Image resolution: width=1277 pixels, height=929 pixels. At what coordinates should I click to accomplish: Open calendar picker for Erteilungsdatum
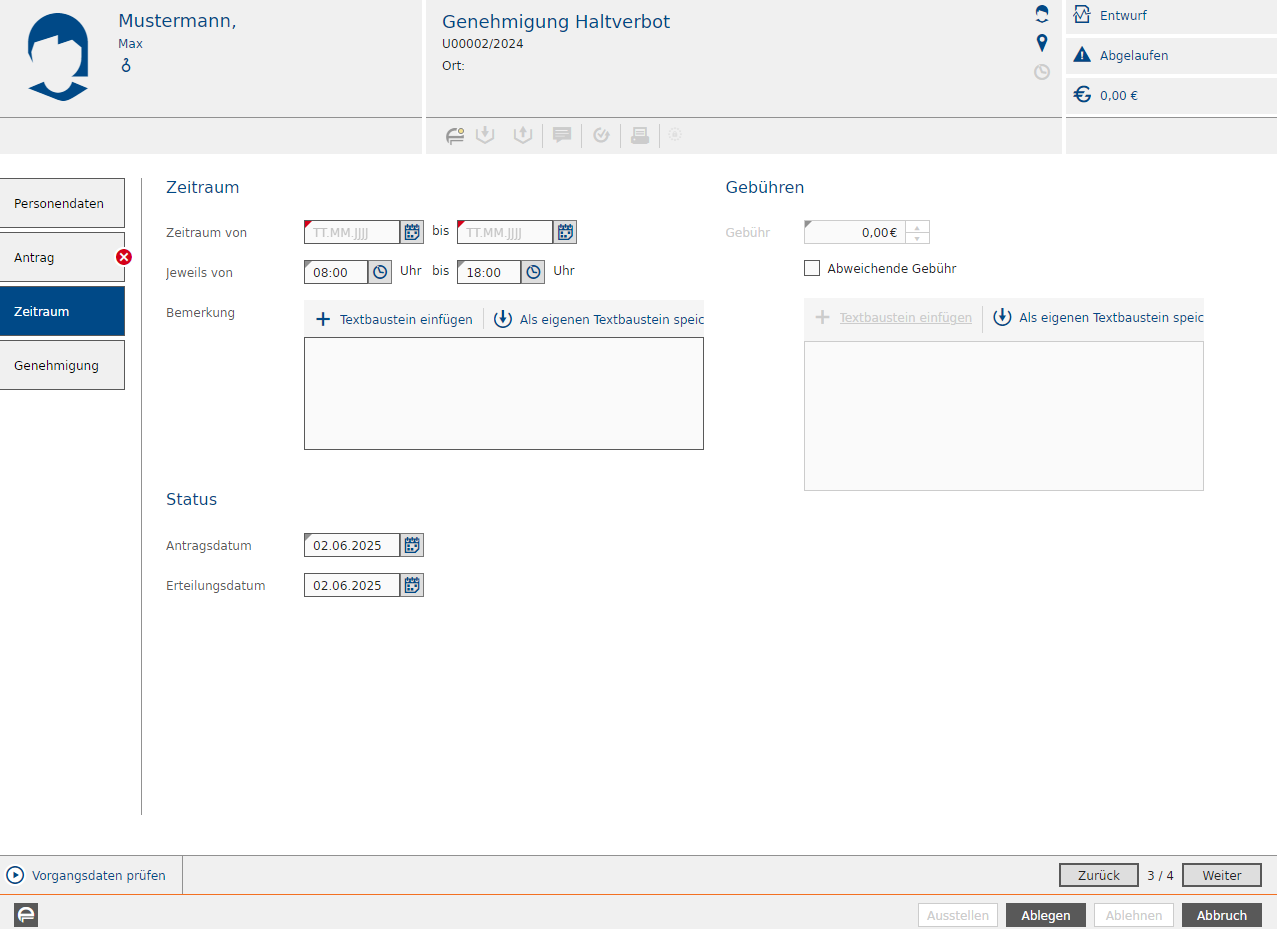point(412,585)
